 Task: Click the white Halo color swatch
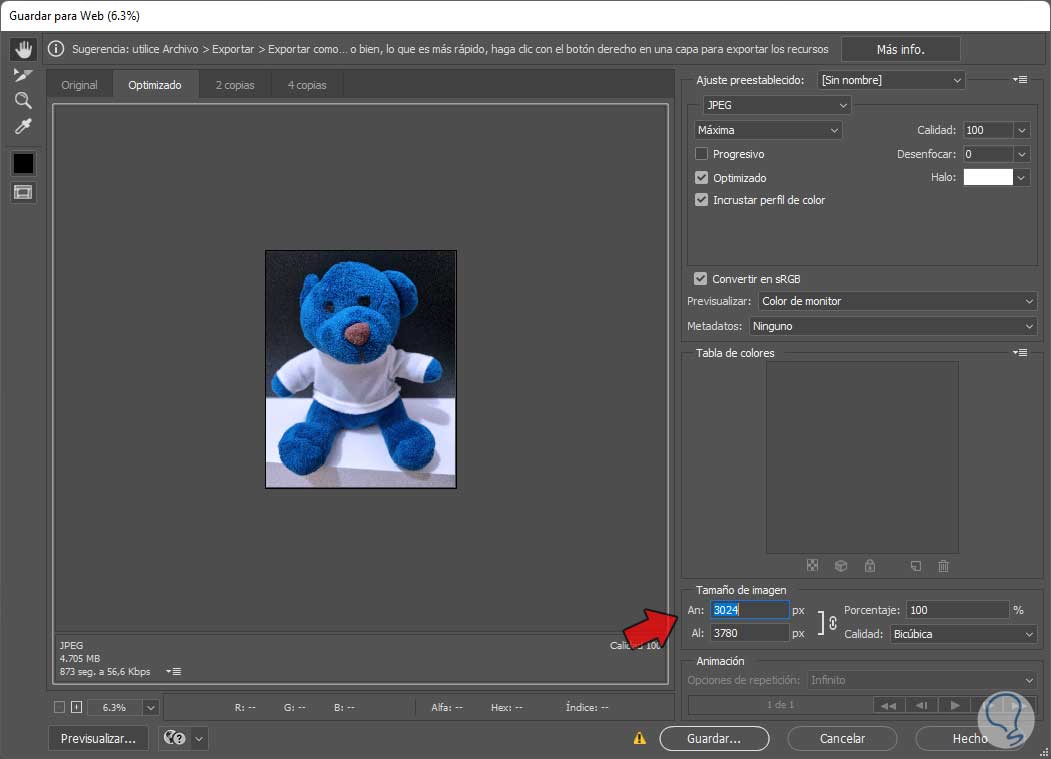click(x=987, y=177)
